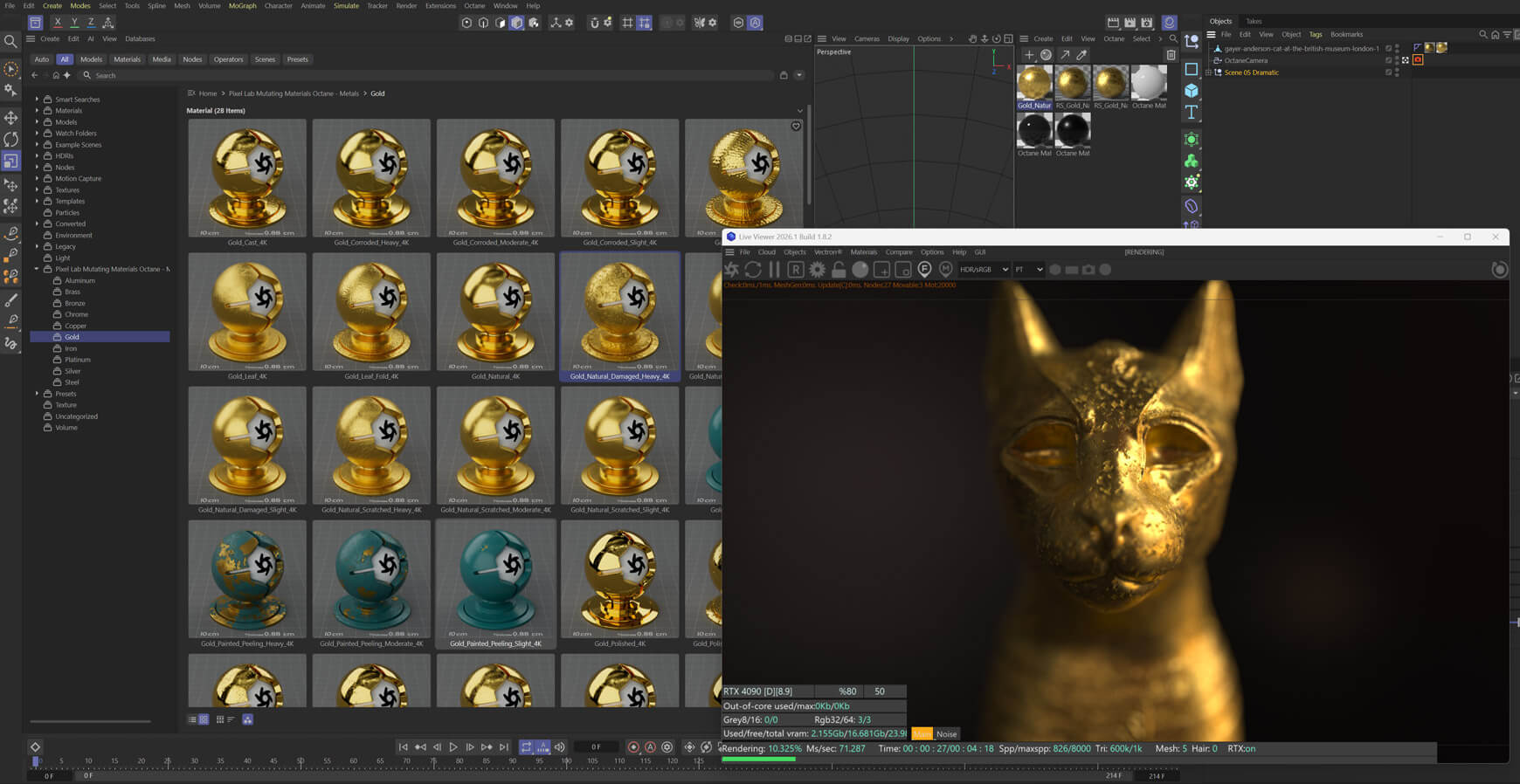The width and height of the screenshot is (1520, 784).
Task: Filter assets by Models
Action: coord(91,59)
